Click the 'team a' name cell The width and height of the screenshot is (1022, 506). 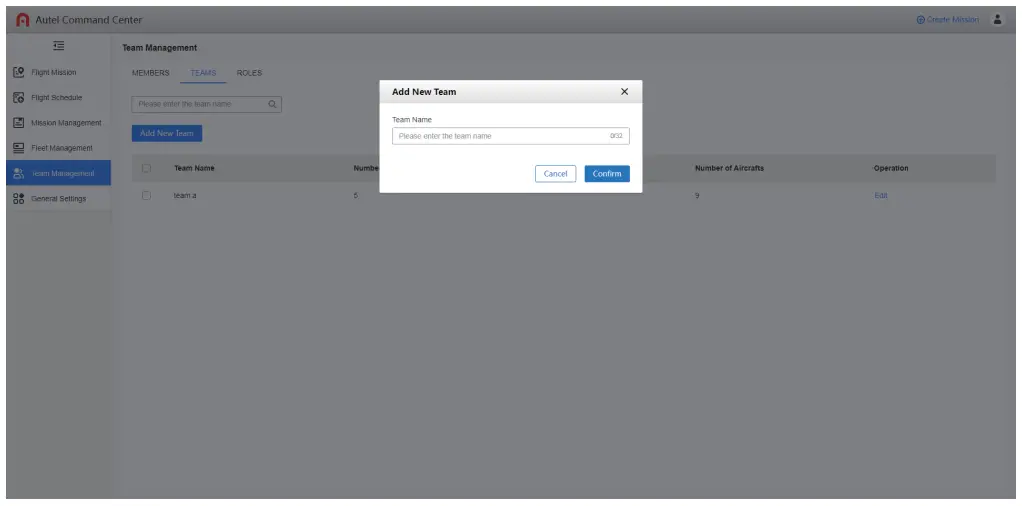coord(184,196)
